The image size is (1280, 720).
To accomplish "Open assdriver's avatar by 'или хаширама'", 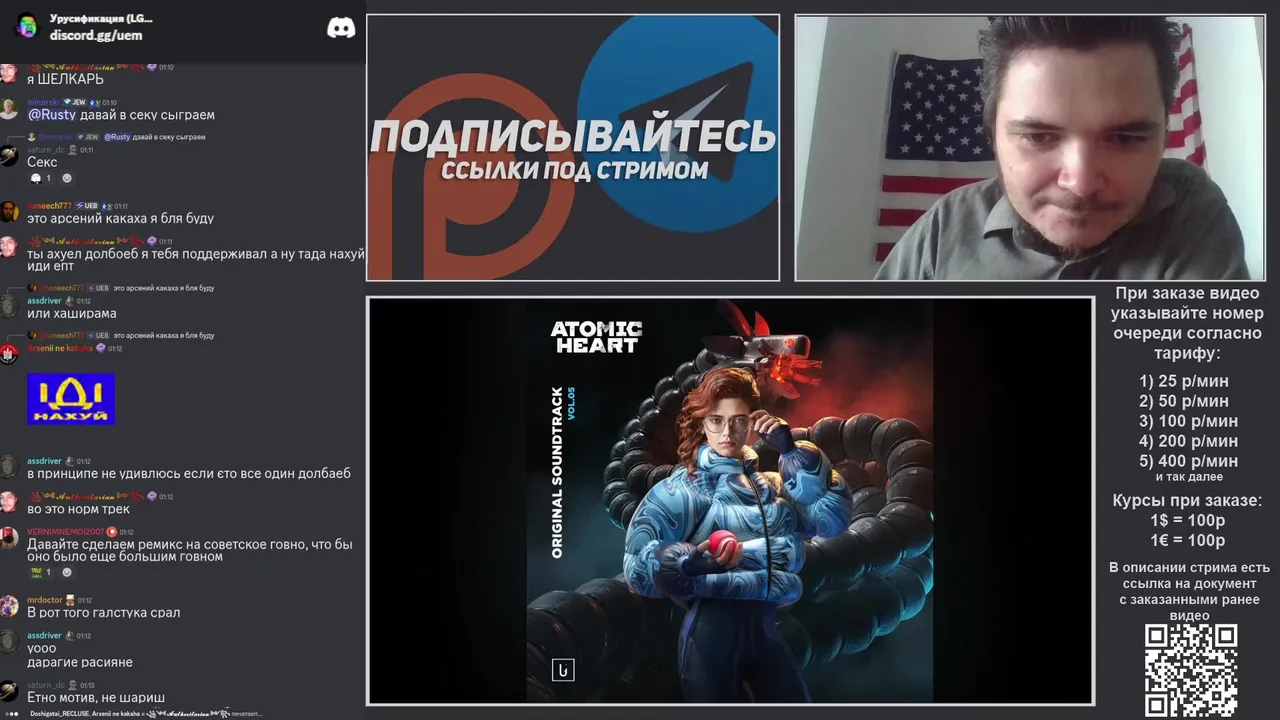I will [9, 307].
